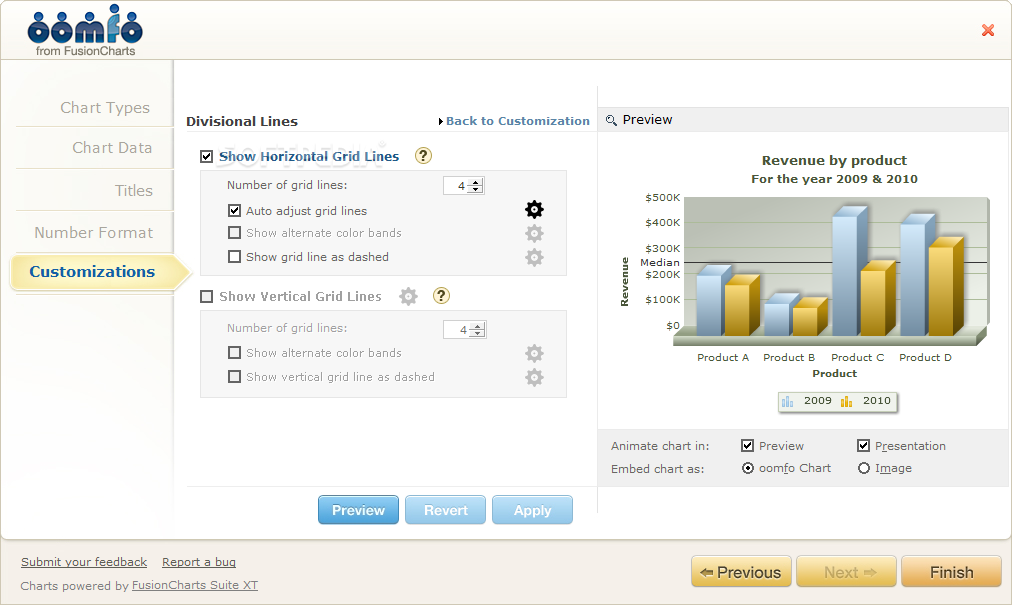Select the Image embed radio option
This screenshot has width=1012, height=605.
(864, 468)
